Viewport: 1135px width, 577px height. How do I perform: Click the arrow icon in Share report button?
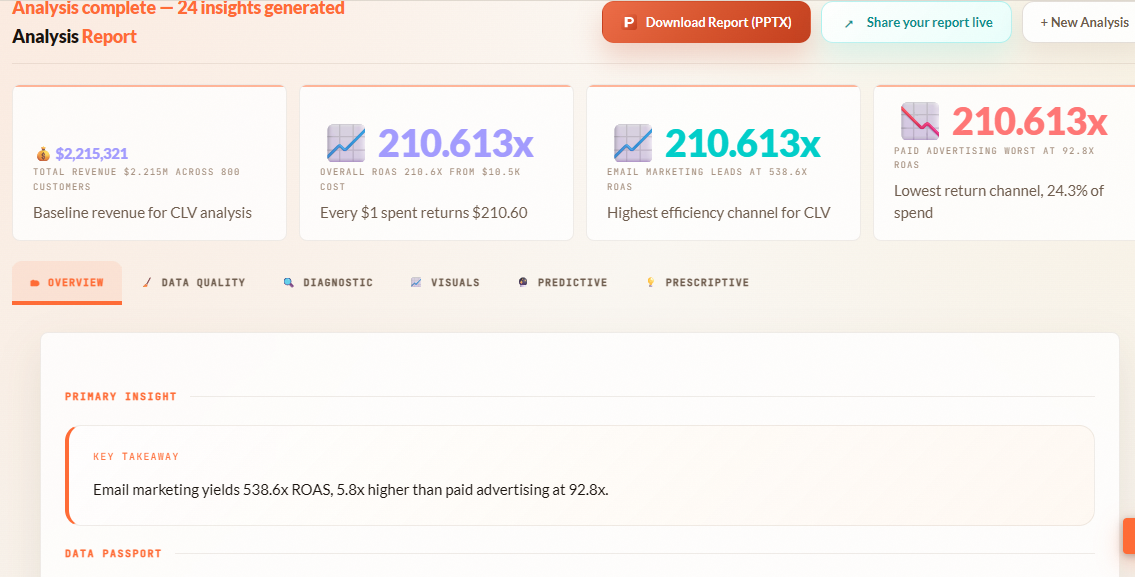pyautogui.click(x=849, y=23)
